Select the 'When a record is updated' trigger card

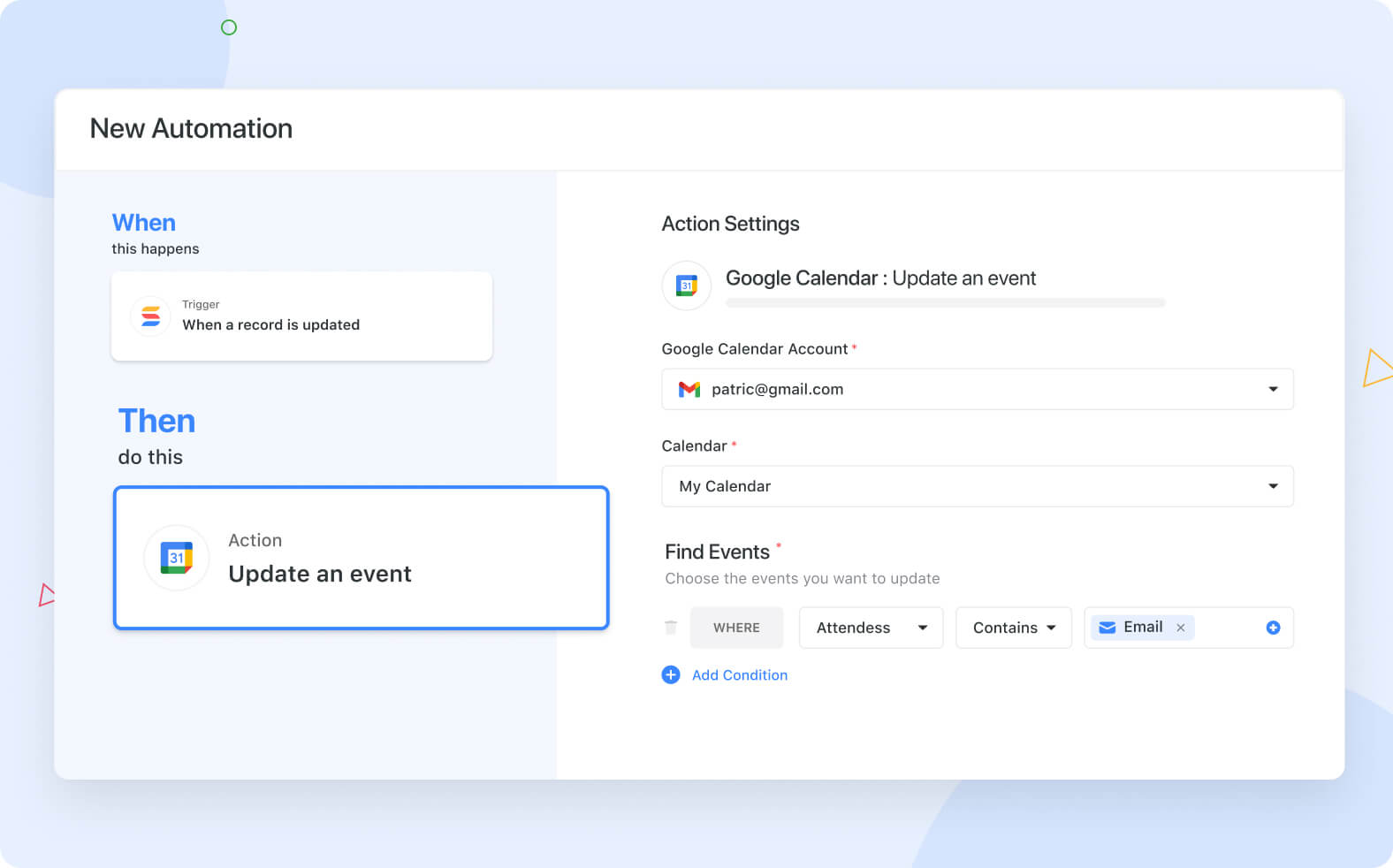(x=301, y=316)
